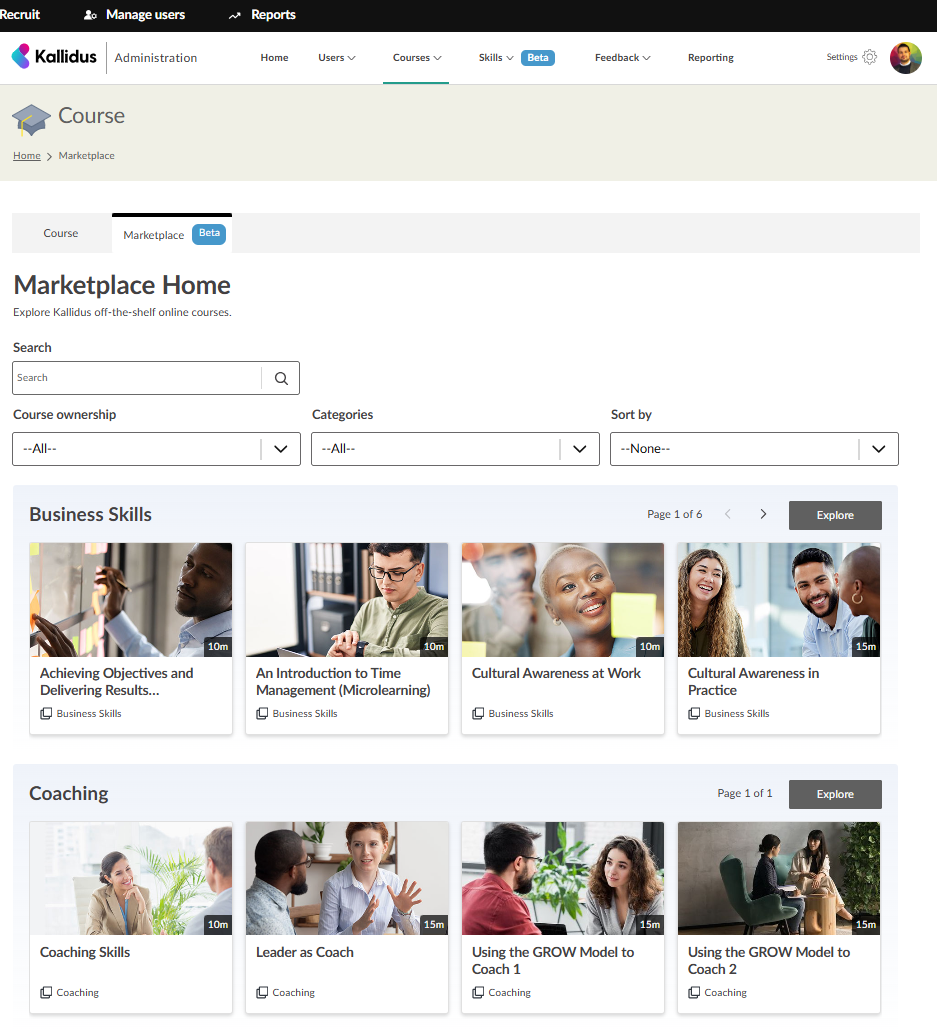Click the Manage users icon
Image resolution: width=937 pixels, height=1030 pixels.
90,15
